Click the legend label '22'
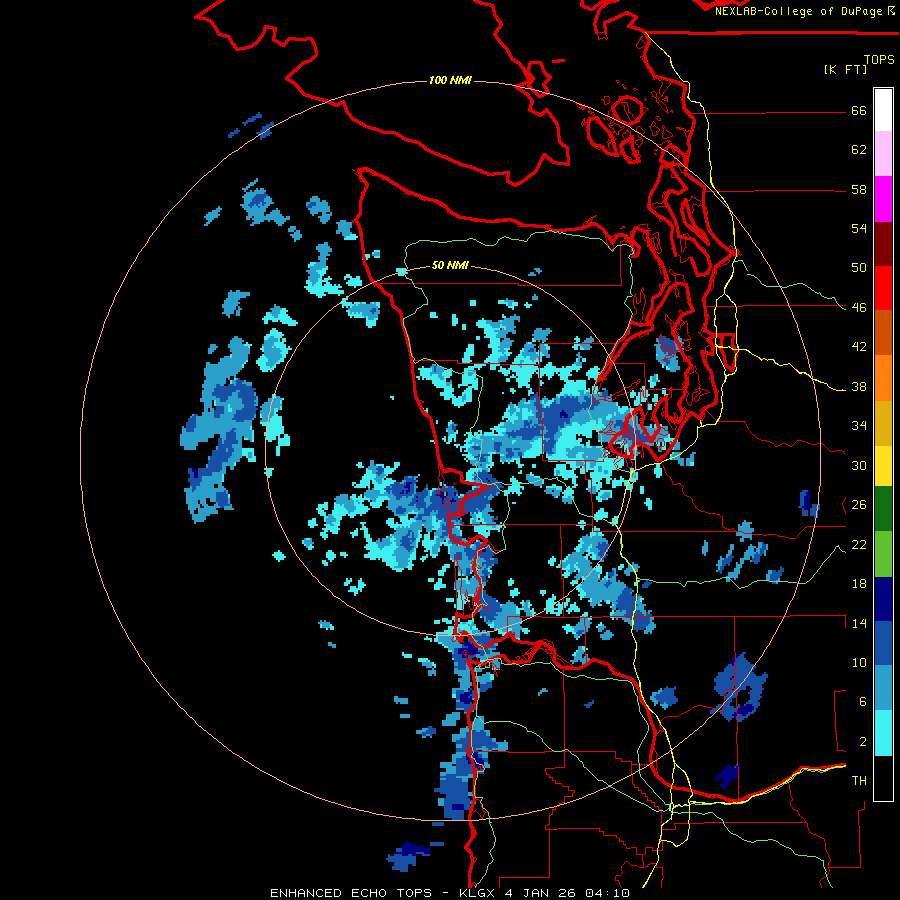The image size is (900, 900). click(x=859, y=545)
